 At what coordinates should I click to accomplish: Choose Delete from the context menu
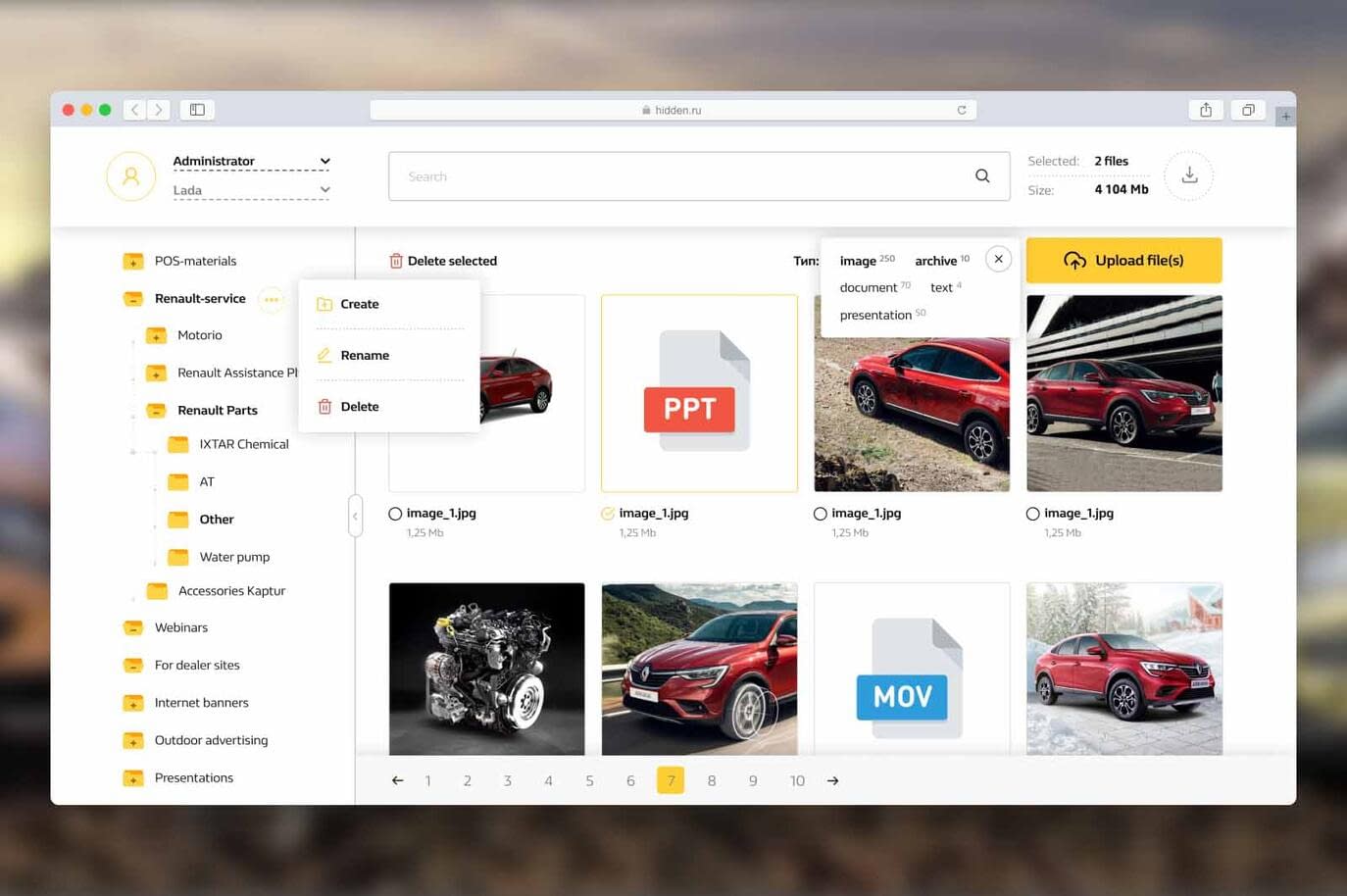pos(360,406)
